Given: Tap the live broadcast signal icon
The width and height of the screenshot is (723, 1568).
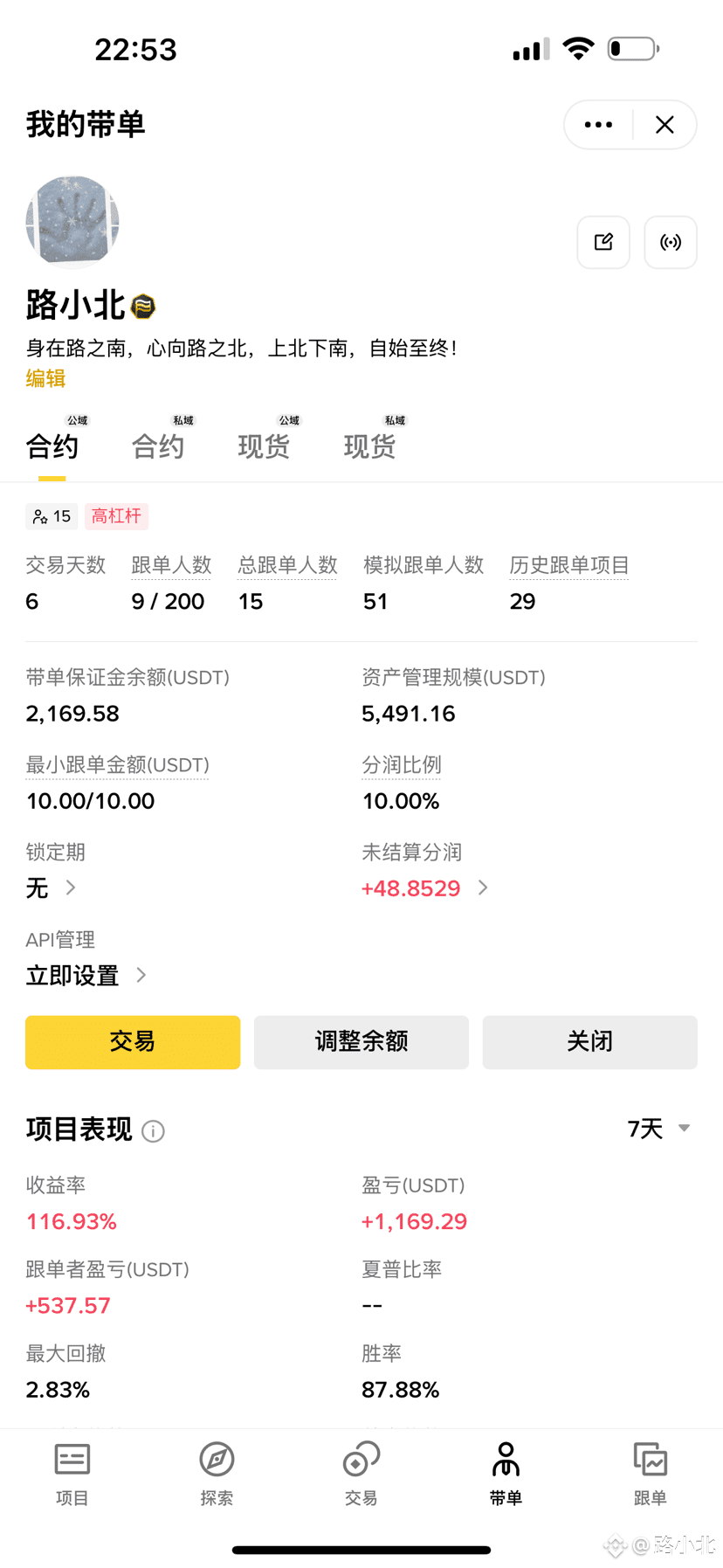Looking at the screenshot, I should (671, 242).
